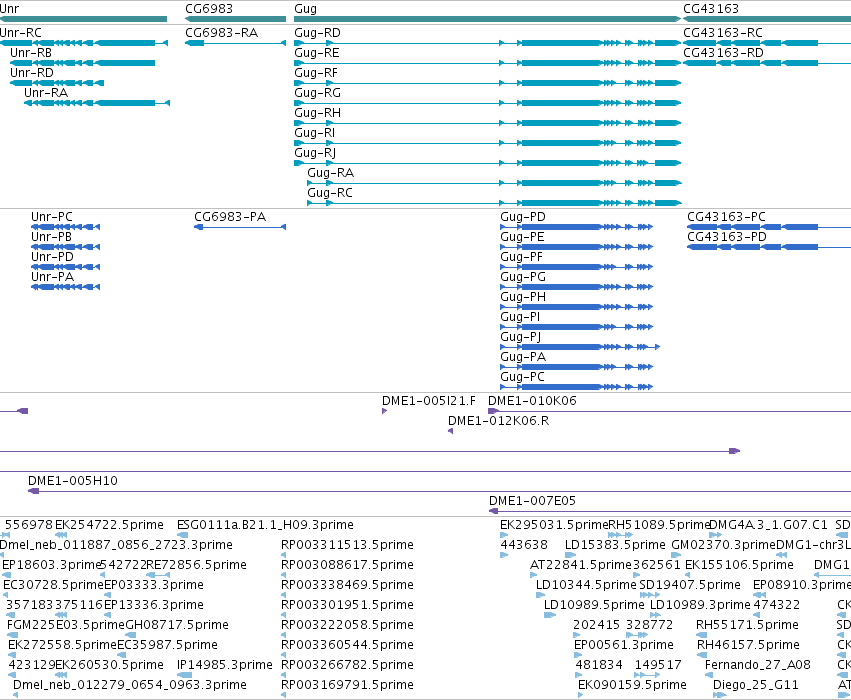Select the Unr-PA protein label
This screenshot has width=851, height=700.
[x=52, y=277]
